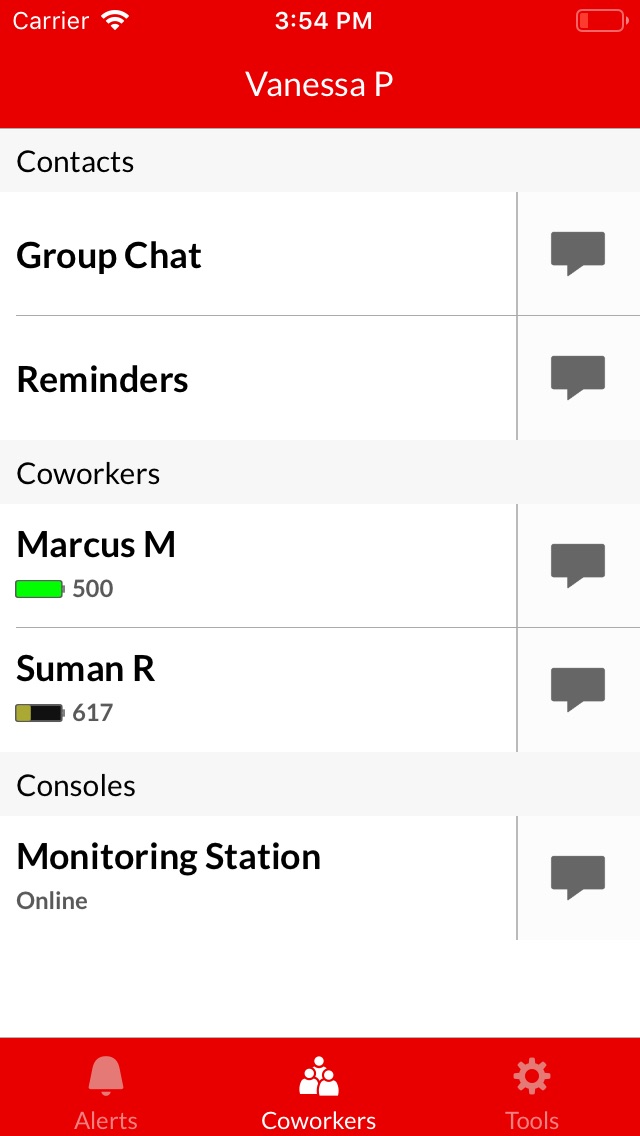Select coworker Suman R

(x=258, y=690)
